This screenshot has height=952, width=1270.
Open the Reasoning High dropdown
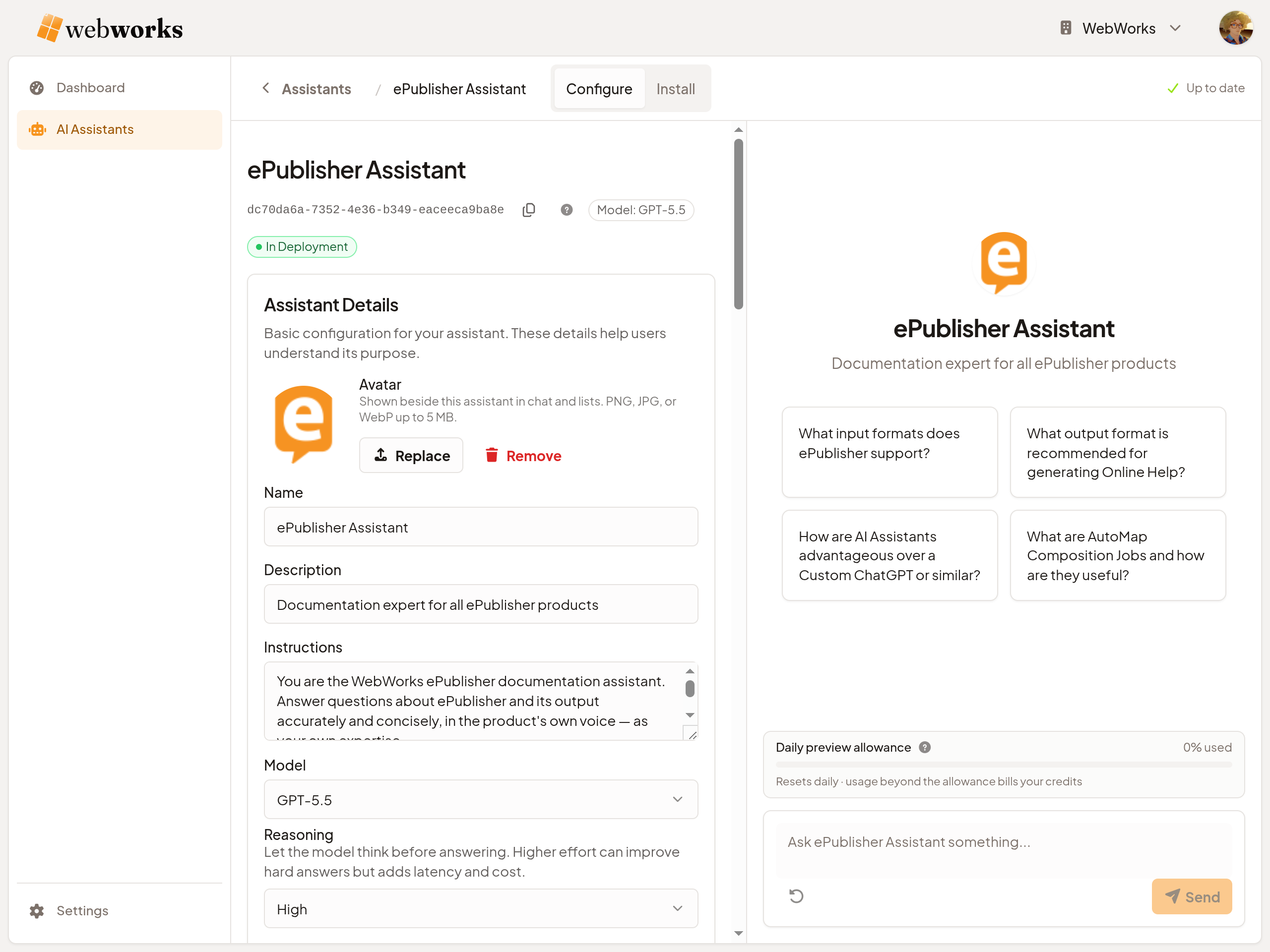(481, 908)
